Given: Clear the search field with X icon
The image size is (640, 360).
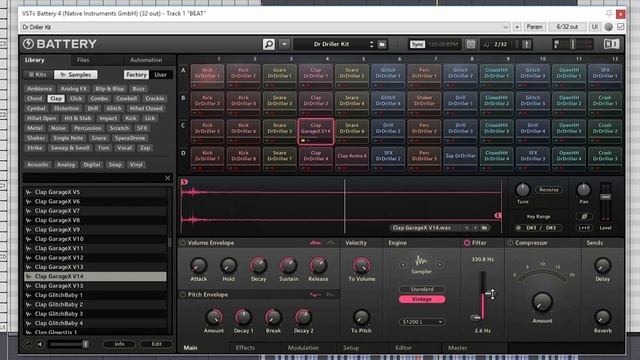Looking at the screenshot, I should 167,178.
